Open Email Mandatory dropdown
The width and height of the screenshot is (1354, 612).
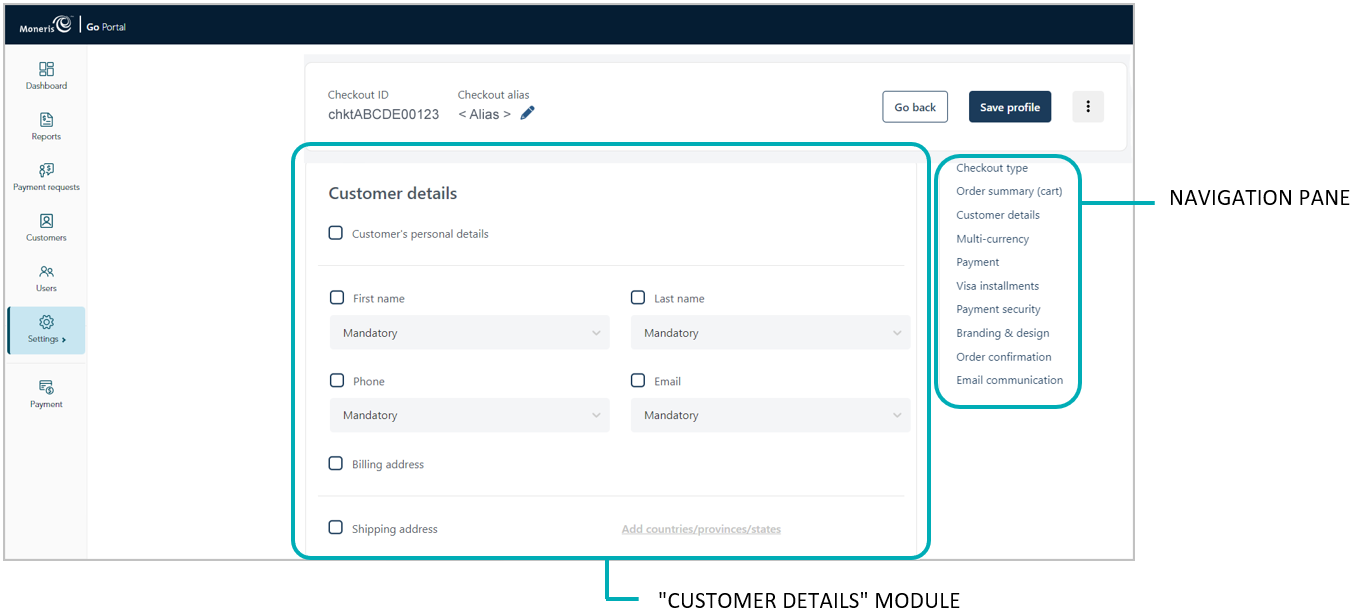770,415
